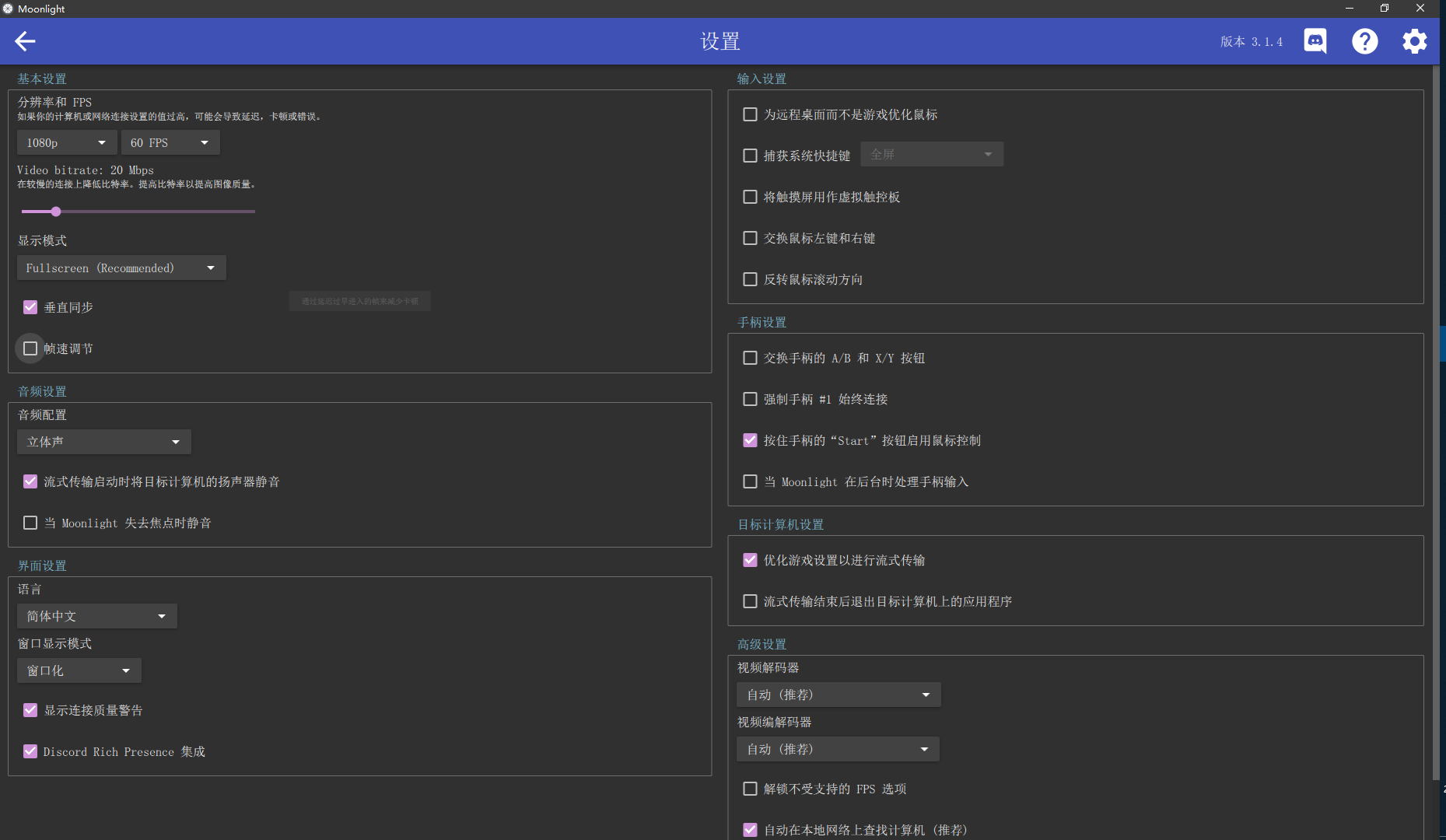1446x840 pixels.
Task: Click the 音频设置 section heading
Action: coord(42,391)
